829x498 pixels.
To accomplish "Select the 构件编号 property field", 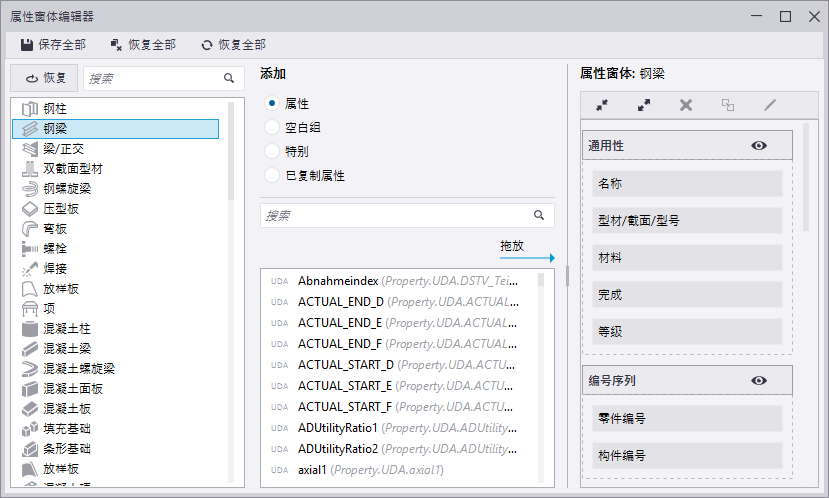I will point(687,455).
